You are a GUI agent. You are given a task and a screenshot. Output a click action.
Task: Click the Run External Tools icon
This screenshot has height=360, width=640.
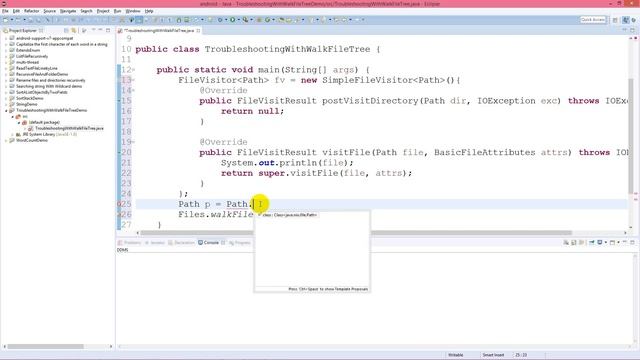click(245, 20)
